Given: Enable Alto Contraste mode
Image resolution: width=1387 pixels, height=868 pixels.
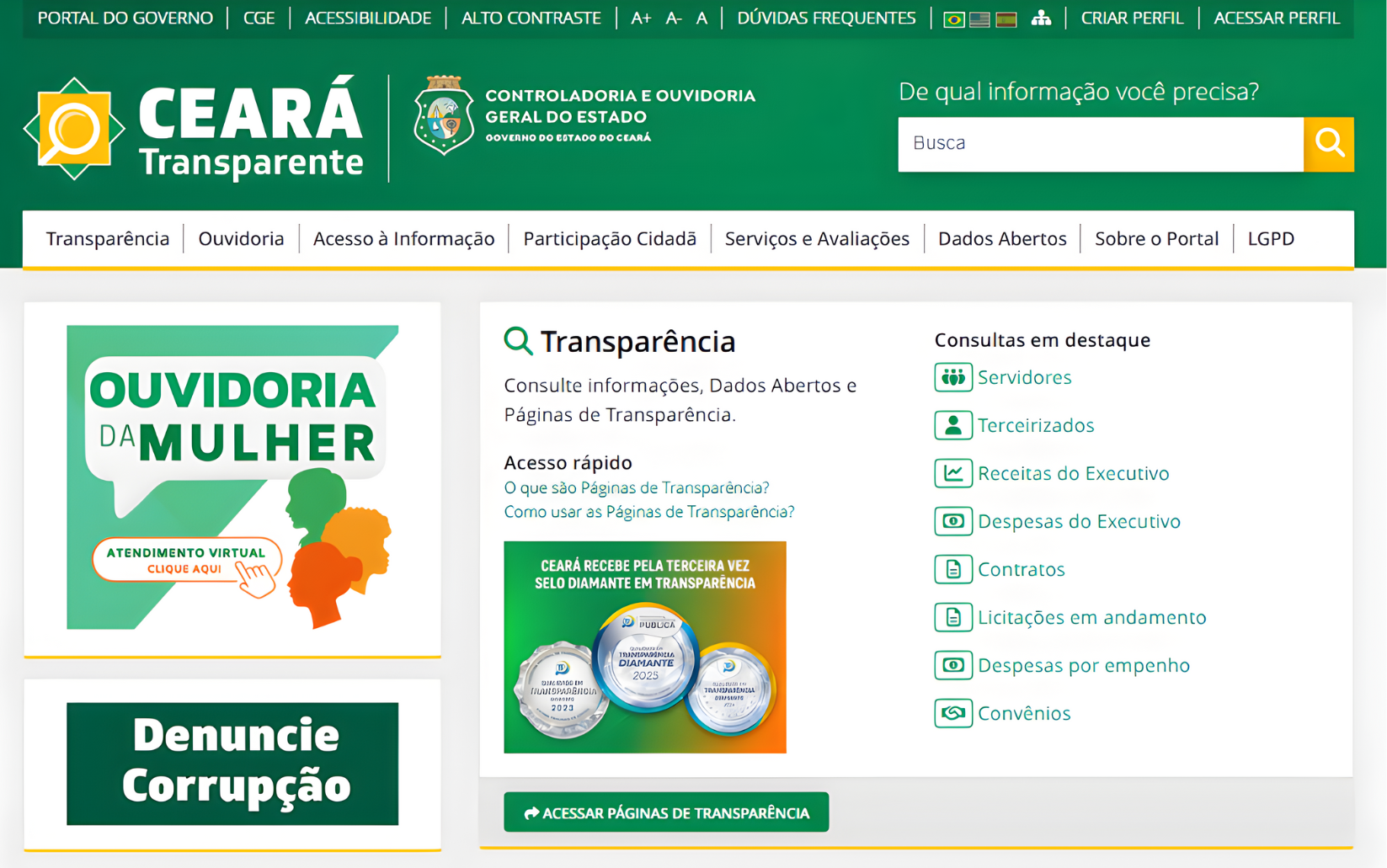Looking at the screenshot, I should point(530,17).
